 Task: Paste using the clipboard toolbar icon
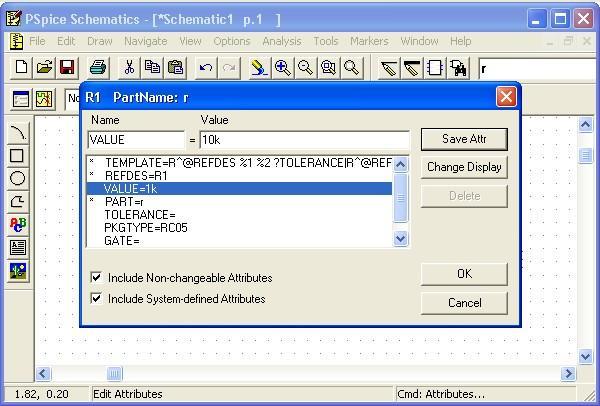[x=175, y=68]
